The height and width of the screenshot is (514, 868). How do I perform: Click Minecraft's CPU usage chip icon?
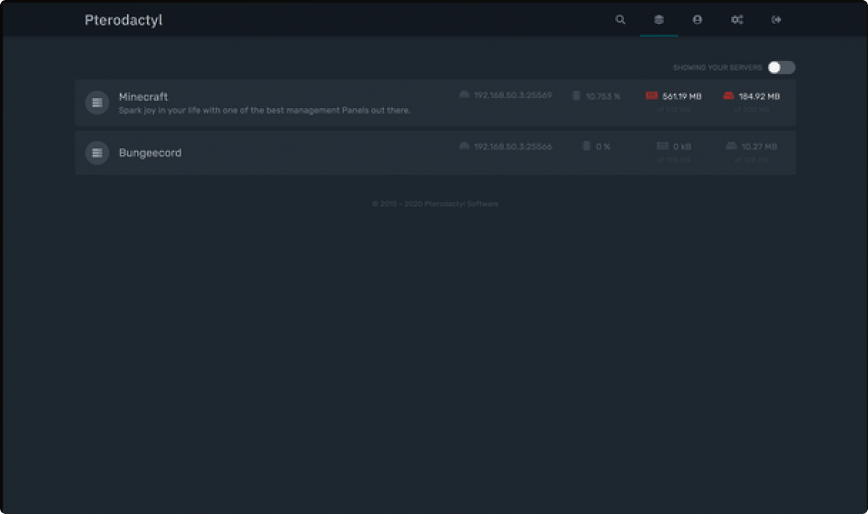tap(576, 96)
